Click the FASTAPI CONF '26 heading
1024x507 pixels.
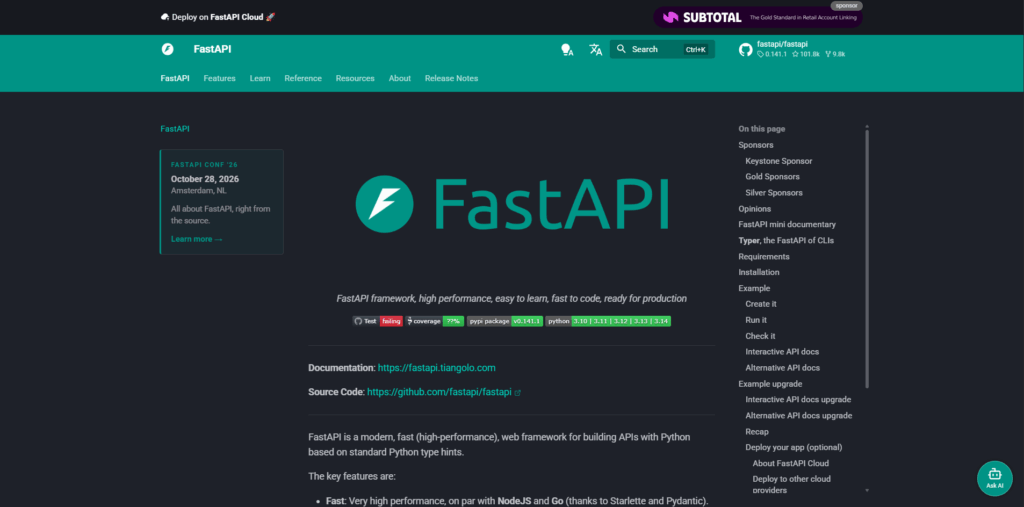[x=205, y=165]
